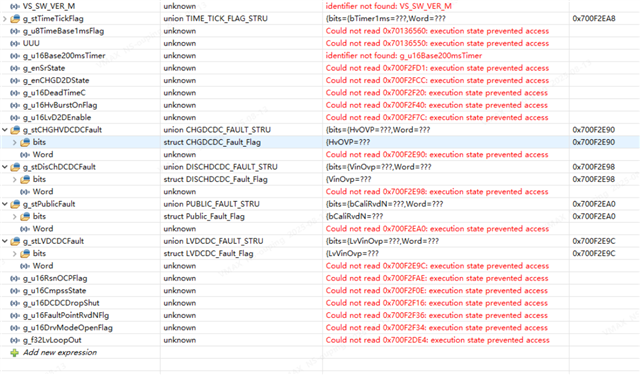The image size is (640, 375).
Task: Select the g_enSrState expression name
Action: click(44, 68)
